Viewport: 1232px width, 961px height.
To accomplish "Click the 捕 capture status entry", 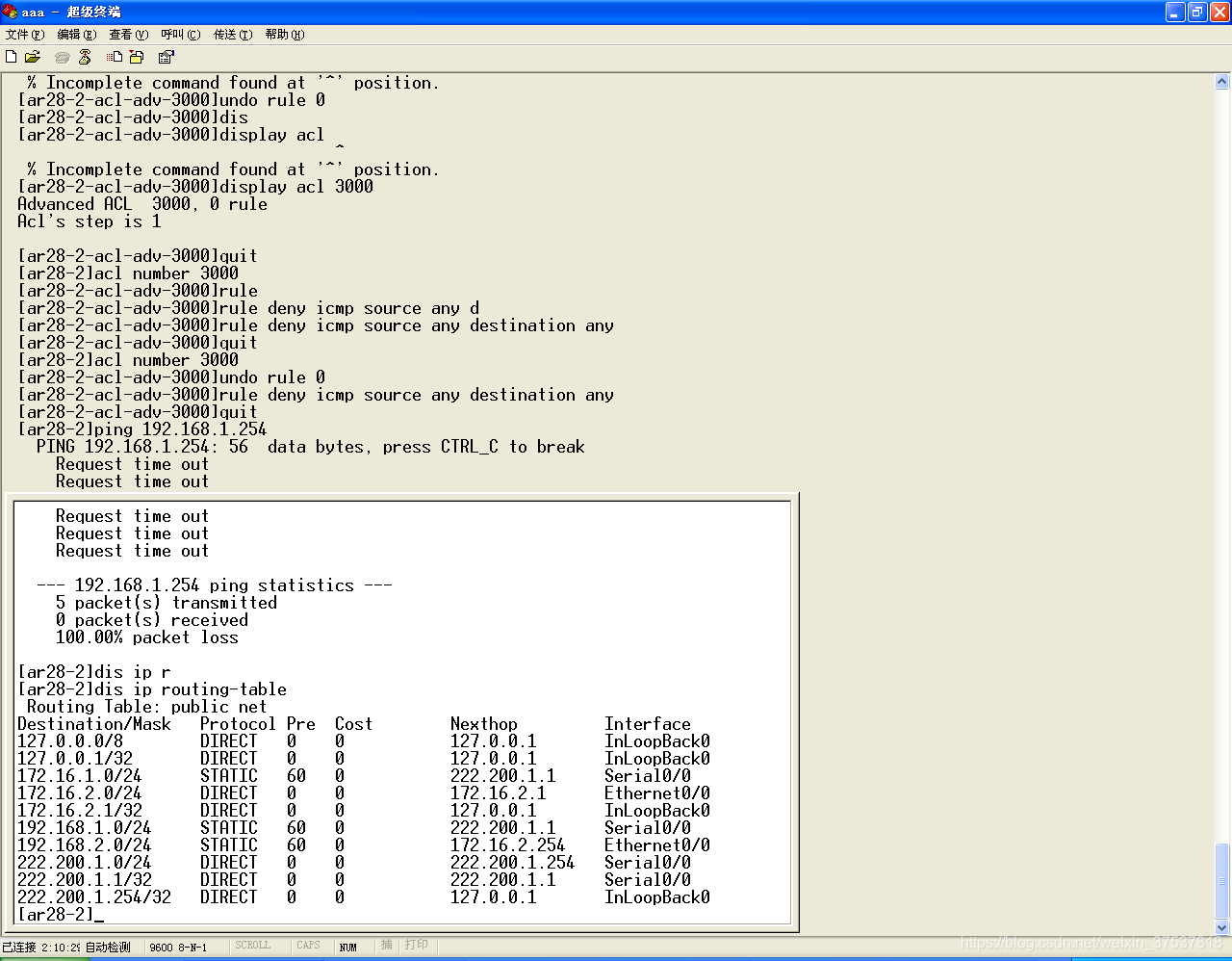I will (386, 946).
